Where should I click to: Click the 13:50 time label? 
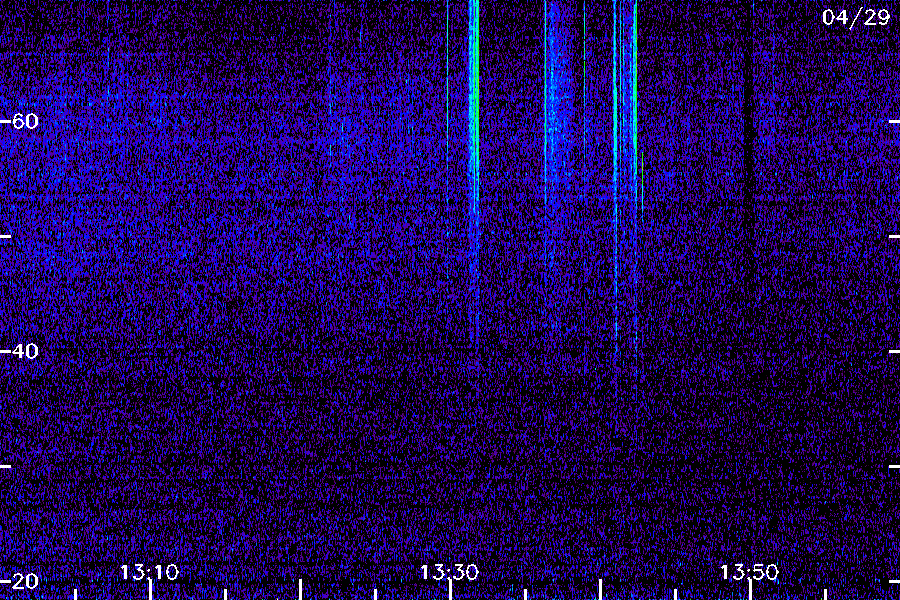coord(749,572)
